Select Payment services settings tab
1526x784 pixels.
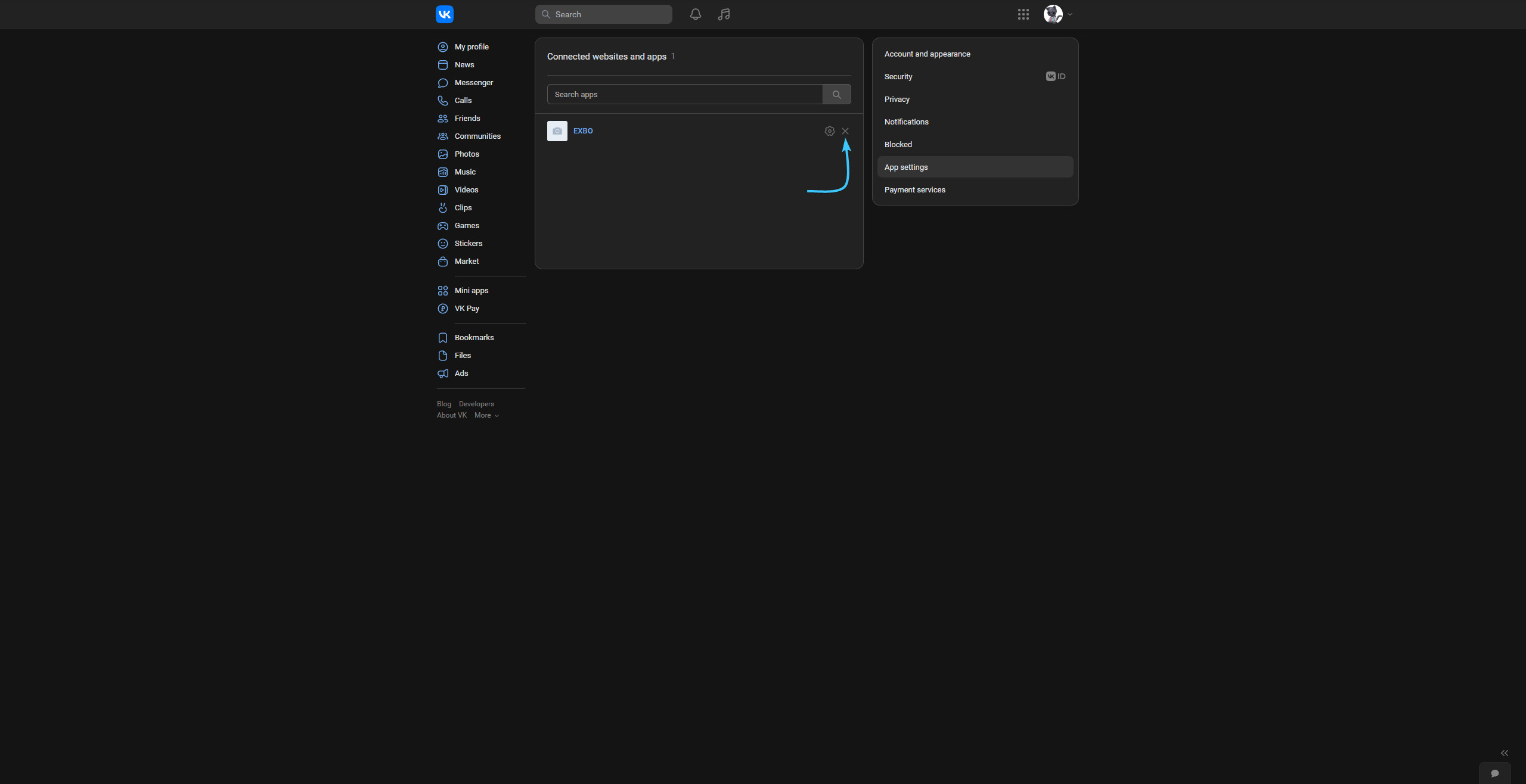pos(914,190)
